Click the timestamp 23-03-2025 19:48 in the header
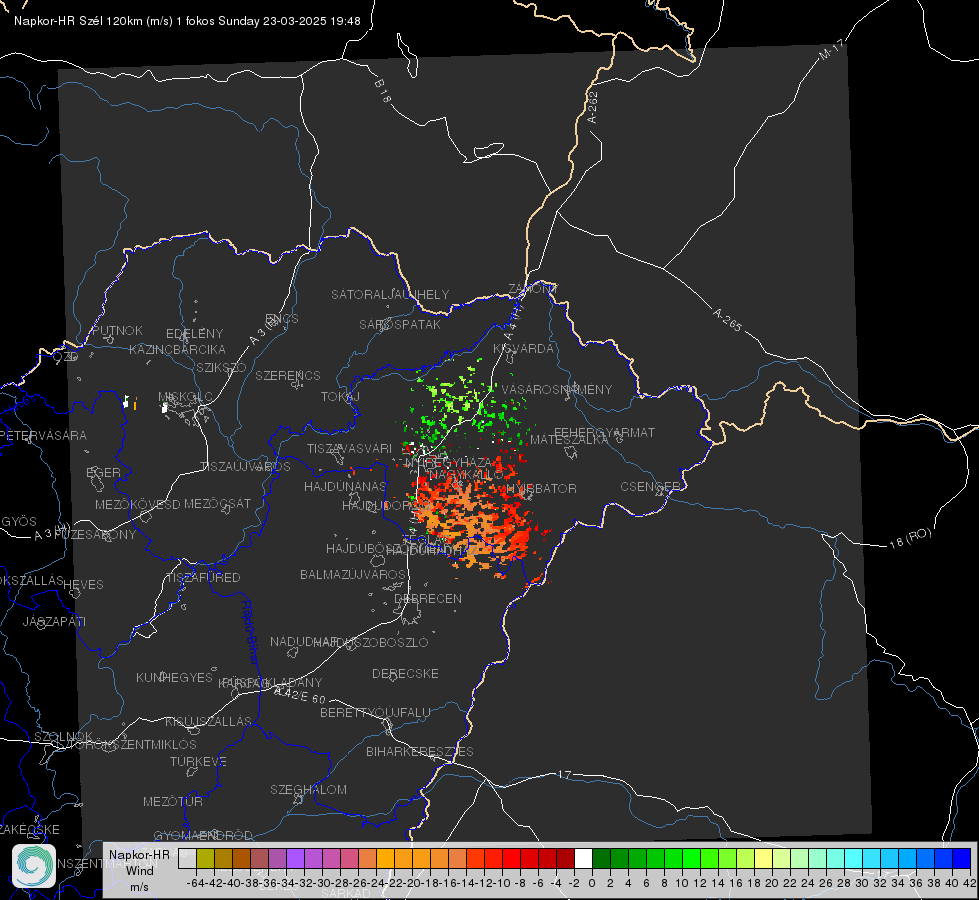979x900 pixels. tap(312, 21)
